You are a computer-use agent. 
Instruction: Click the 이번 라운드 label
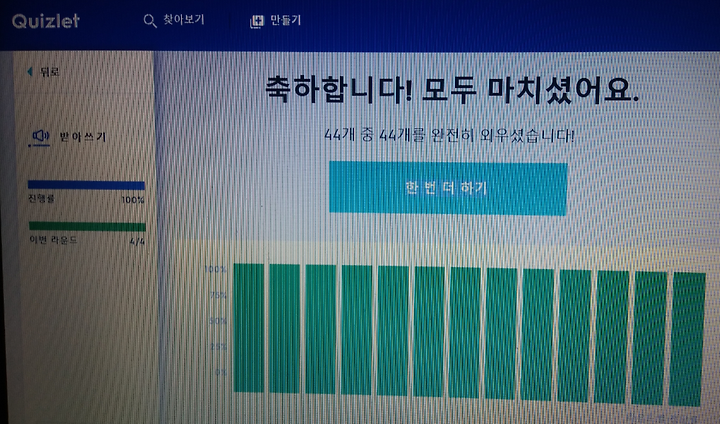[53, 240]
